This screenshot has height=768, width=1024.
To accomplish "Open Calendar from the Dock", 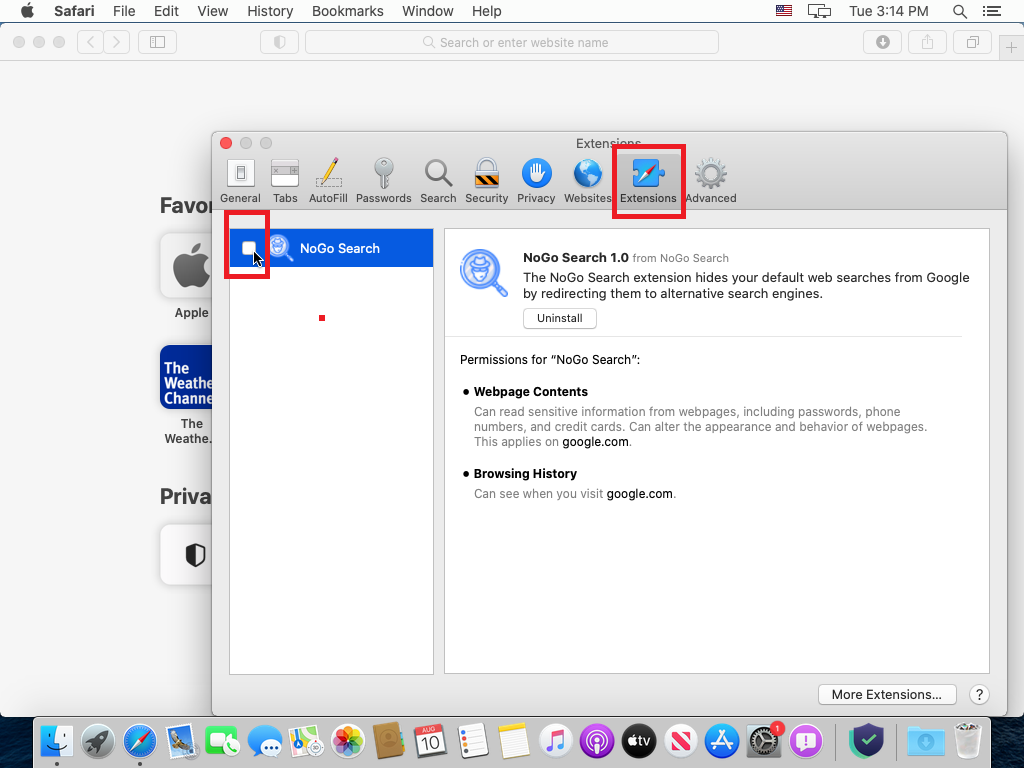I will (430, 741).
